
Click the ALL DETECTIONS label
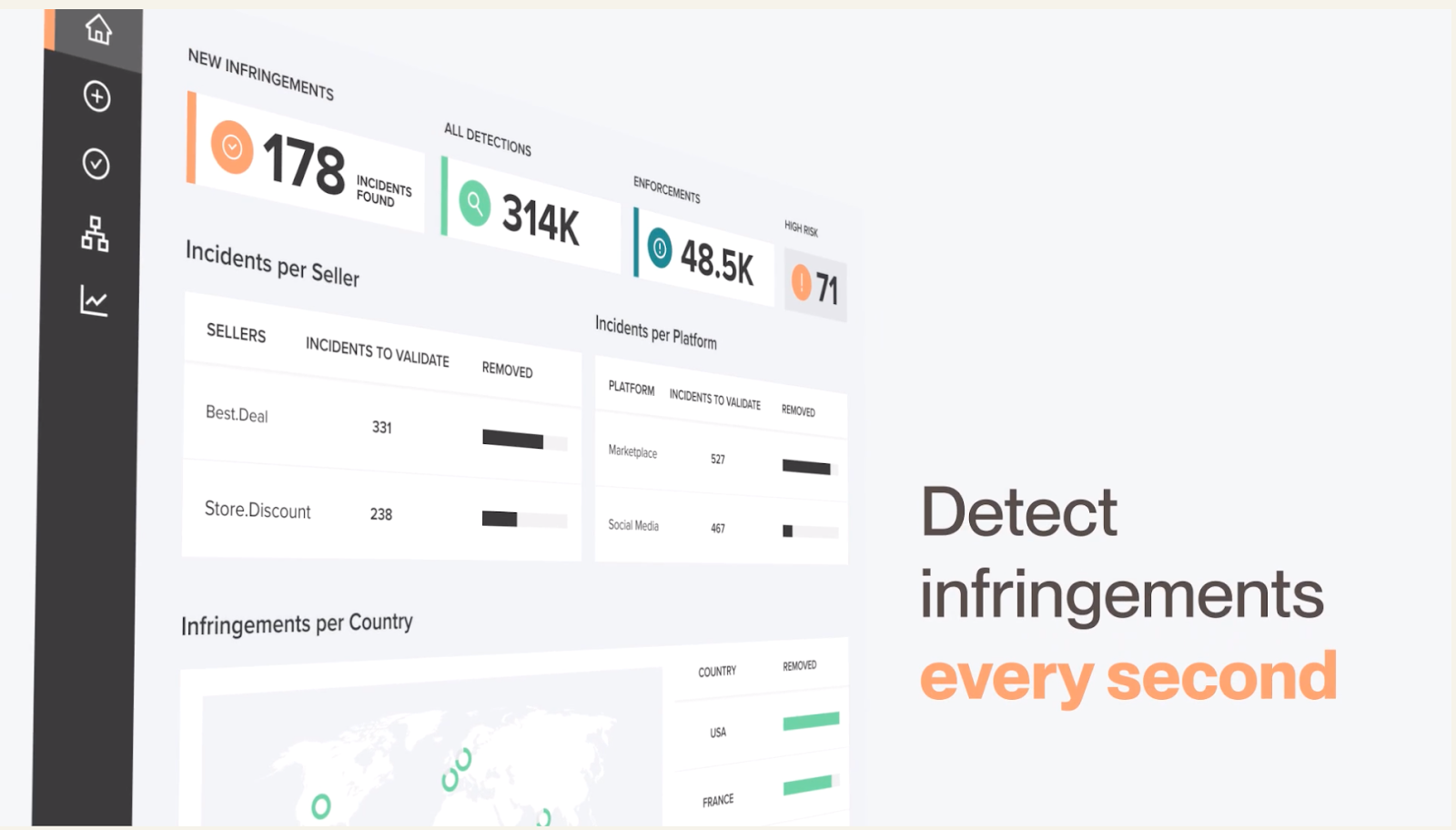point(488,139)
